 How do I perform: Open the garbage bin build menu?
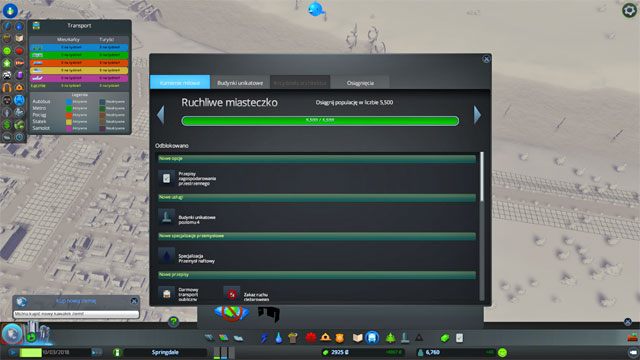(x=293, y=338)
